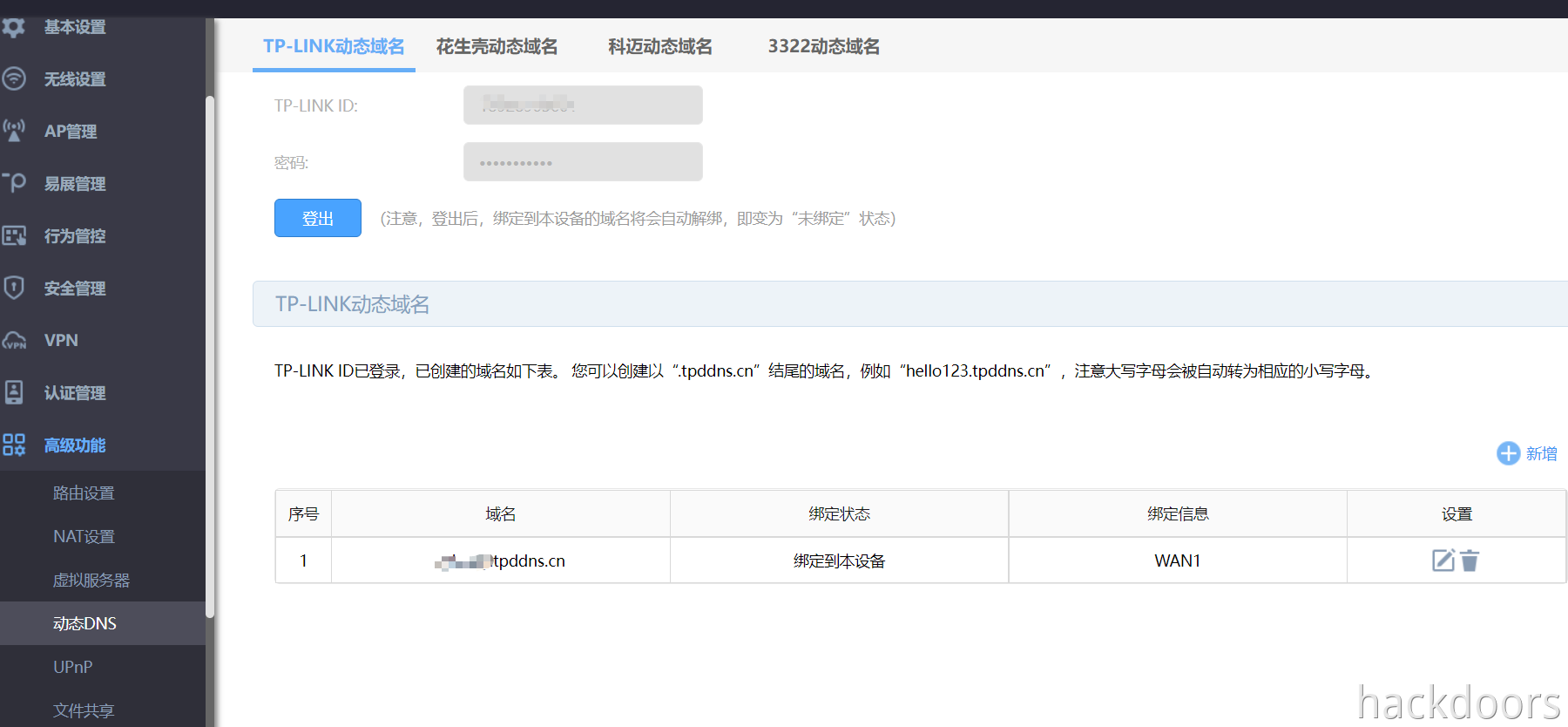Click the 高级功能 grid icon
Image resolution: width=1568 pixels, height=727 pixels.
(13, 445)
